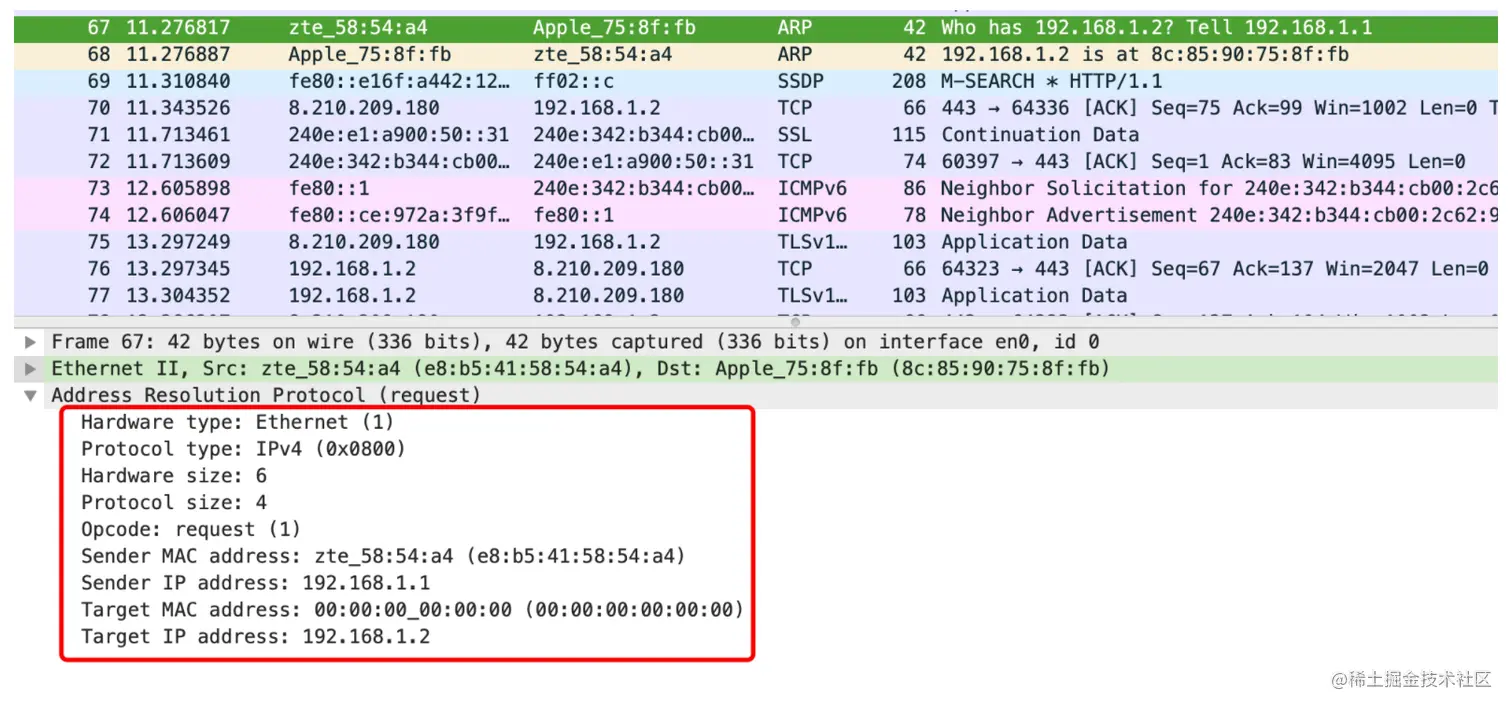
Task: Click the Sender IP address 192.168.1.1 field
Action: click(x=255, y=583)
